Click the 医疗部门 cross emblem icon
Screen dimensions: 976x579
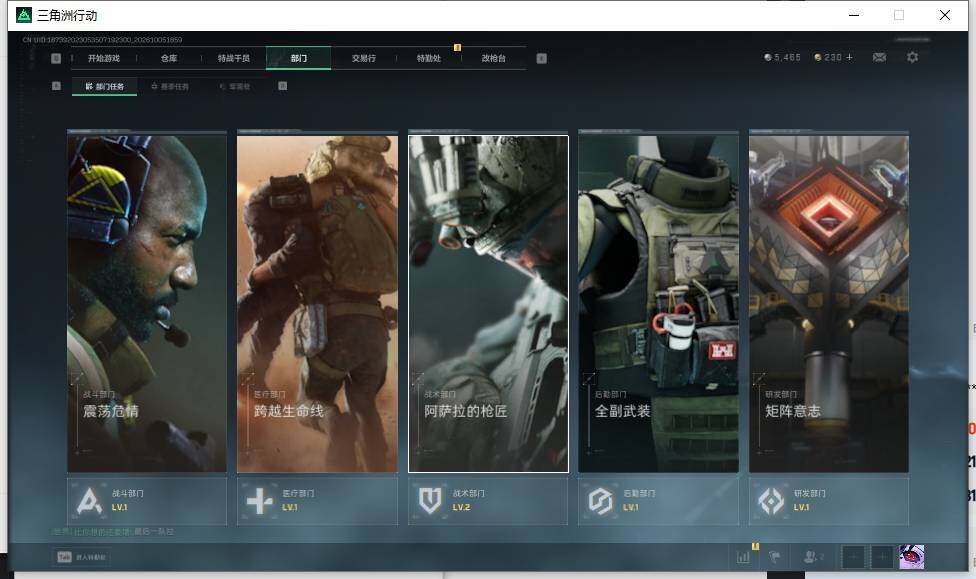tap(260, 501)
